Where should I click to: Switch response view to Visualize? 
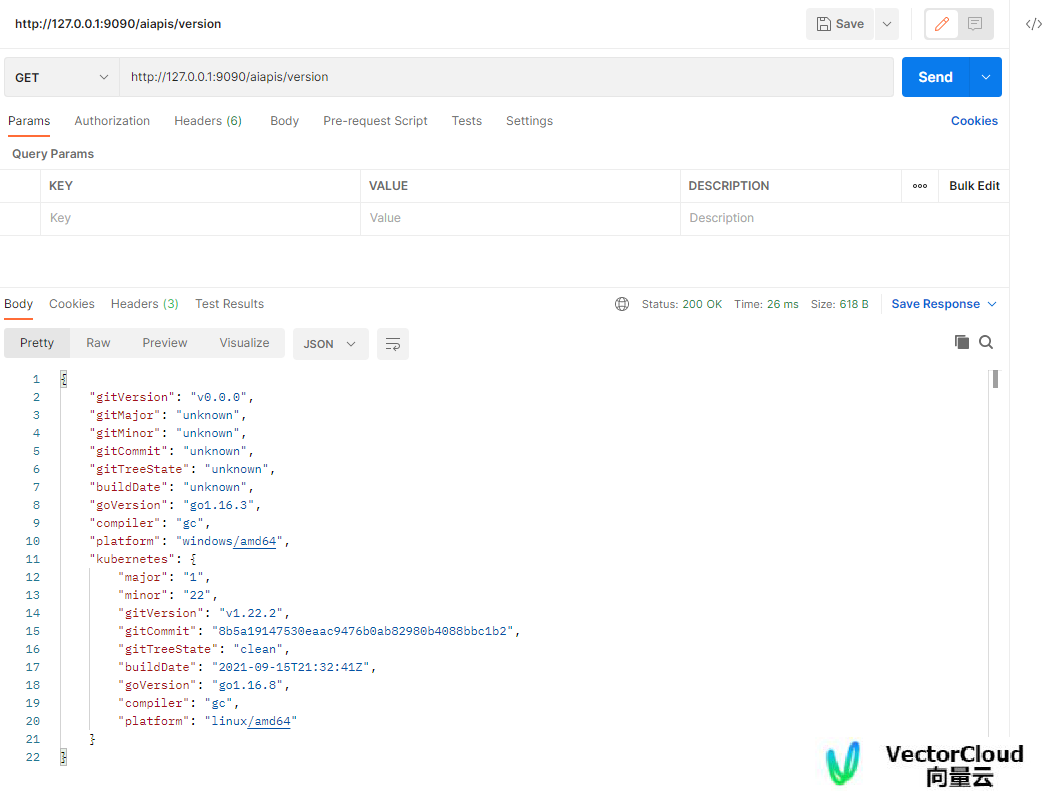click(244, 343)
